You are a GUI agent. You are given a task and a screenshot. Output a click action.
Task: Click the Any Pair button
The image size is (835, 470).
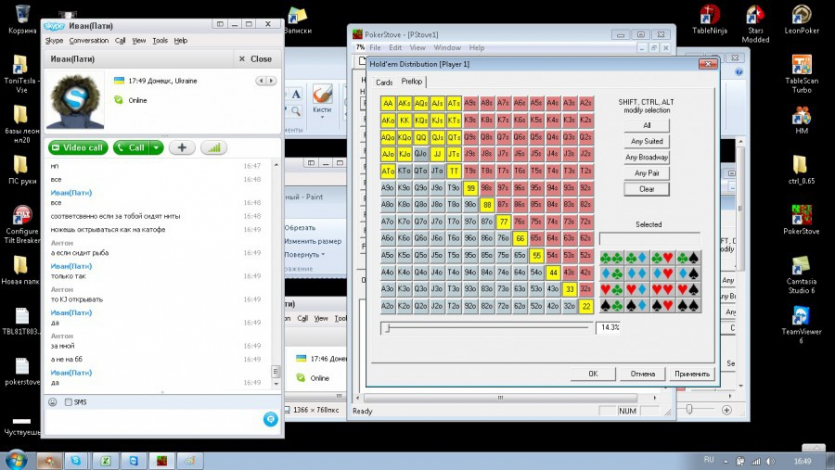(x=646, y=174)
